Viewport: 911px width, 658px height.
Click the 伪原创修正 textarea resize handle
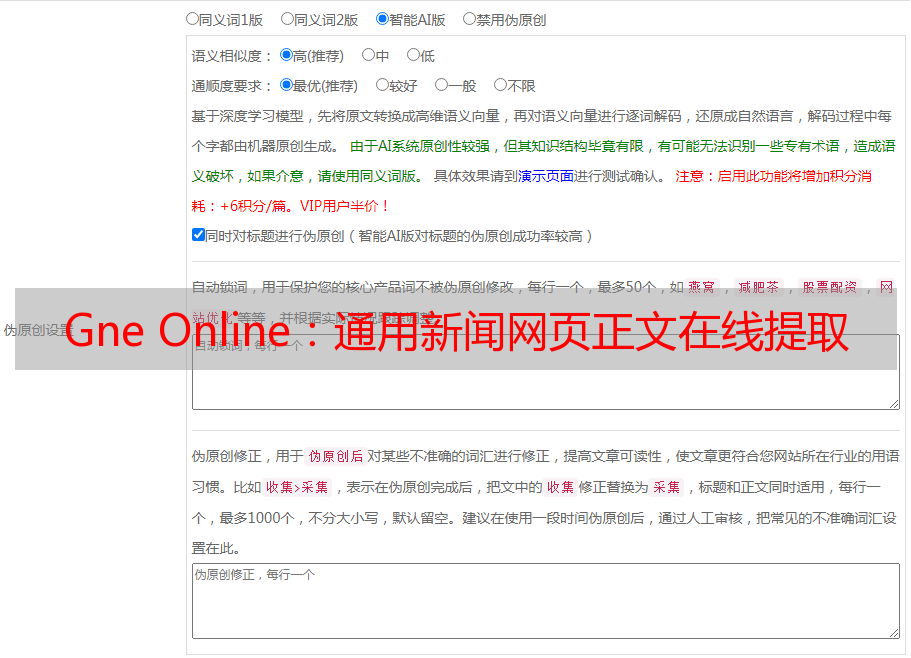pos(894,633)
